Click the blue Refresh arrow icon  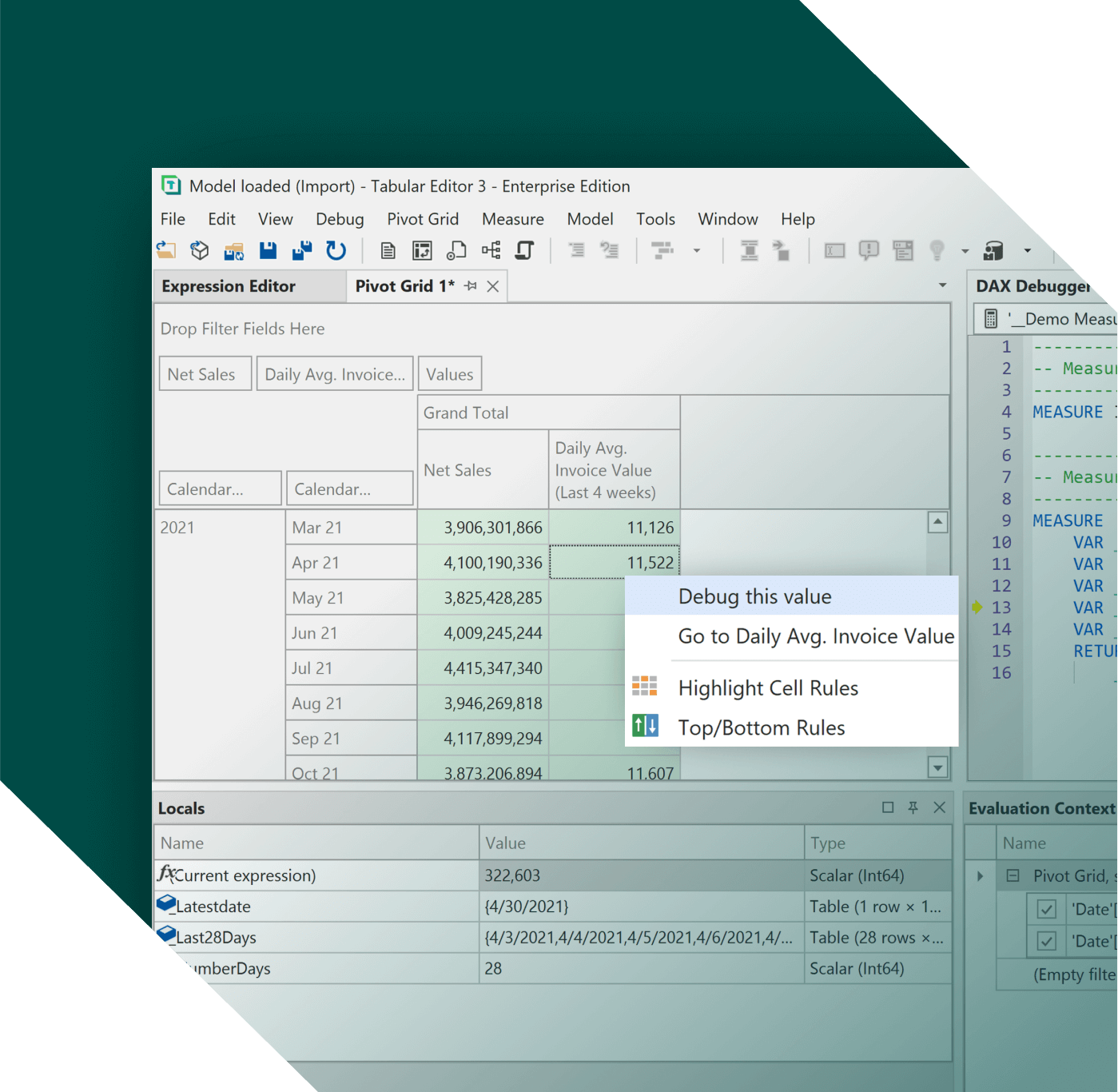pyautogui.click(x=336, y=251)
